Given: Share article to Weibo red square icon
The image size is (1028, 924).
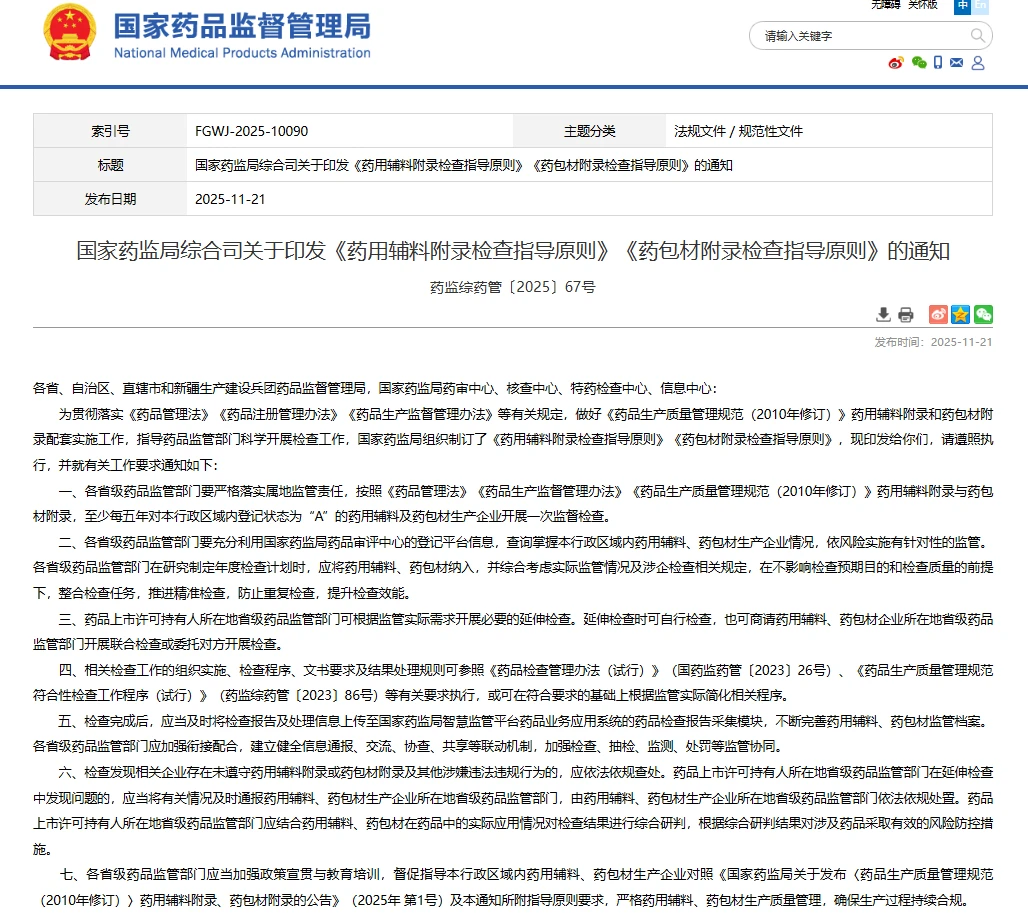Looking at the screenshot, I should click(938, 315).
